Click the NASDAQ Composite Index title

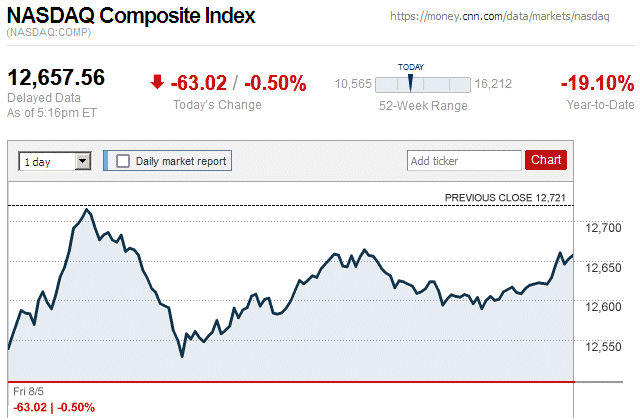coord(131,17)
